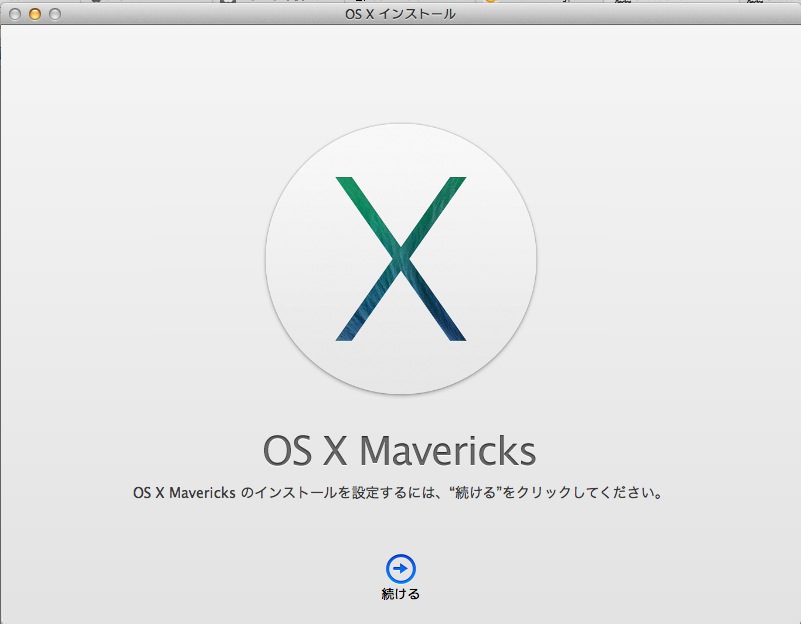
Task: Click the blue arrow continue icon
Action: click(x=400, y=568)
